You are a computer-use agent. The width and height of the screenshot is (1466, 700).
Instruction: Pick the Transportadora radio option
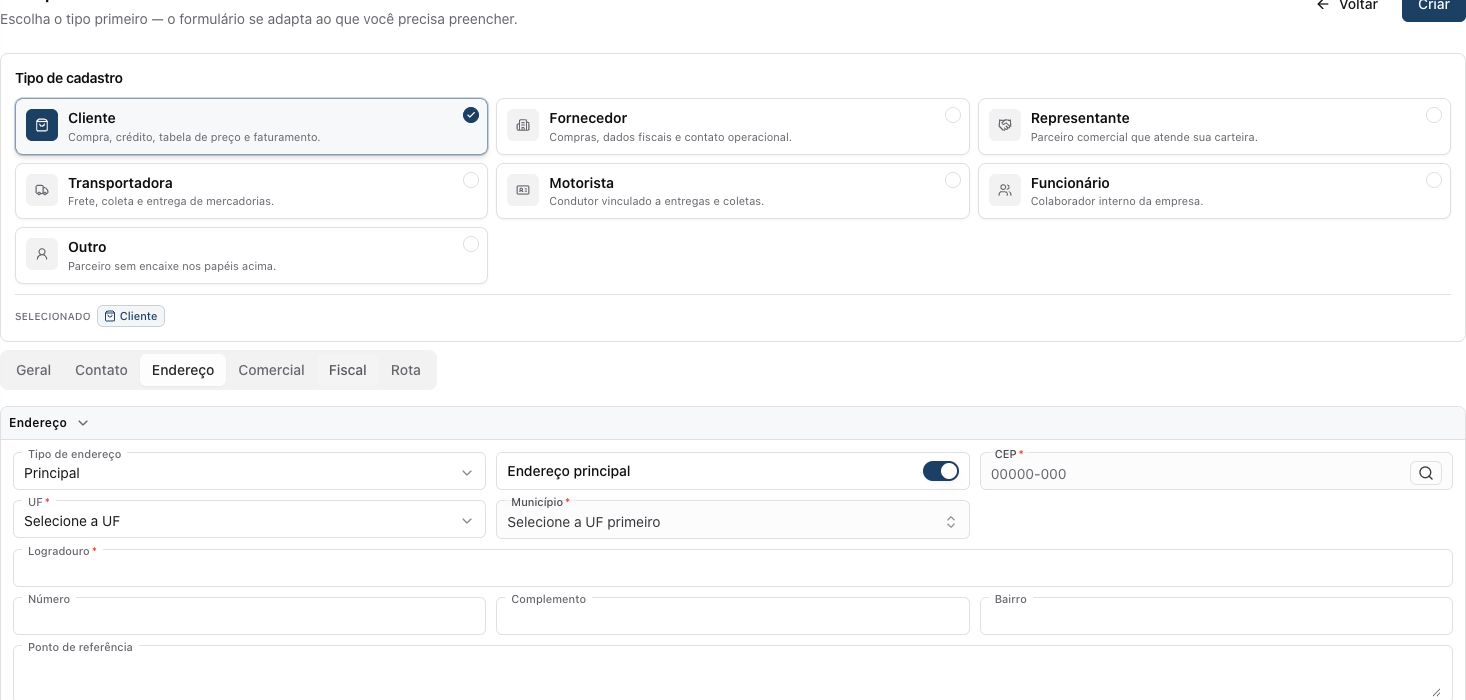click(x=471, y=180)
